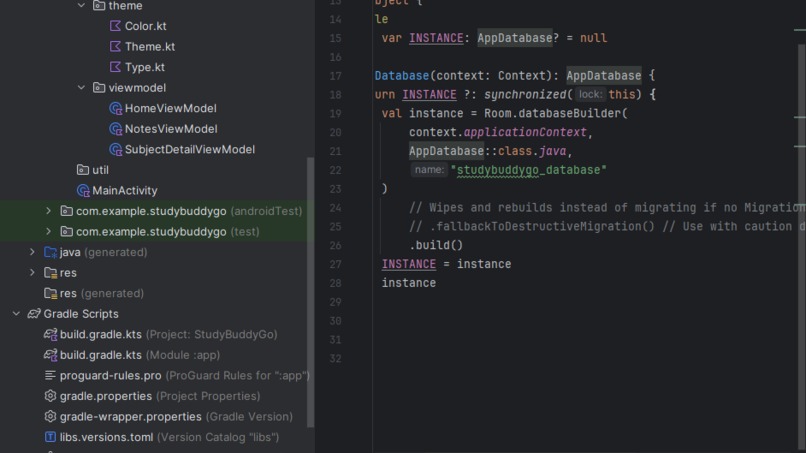Expand the res folder chevron
The image size is (806, 453).
click(32, 273)
